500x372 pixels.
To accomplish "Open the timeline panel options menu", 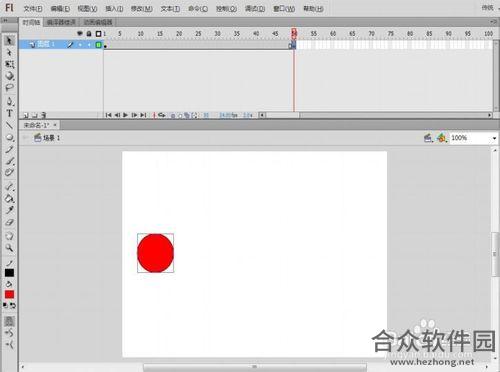I will click(x=494, y=22).
